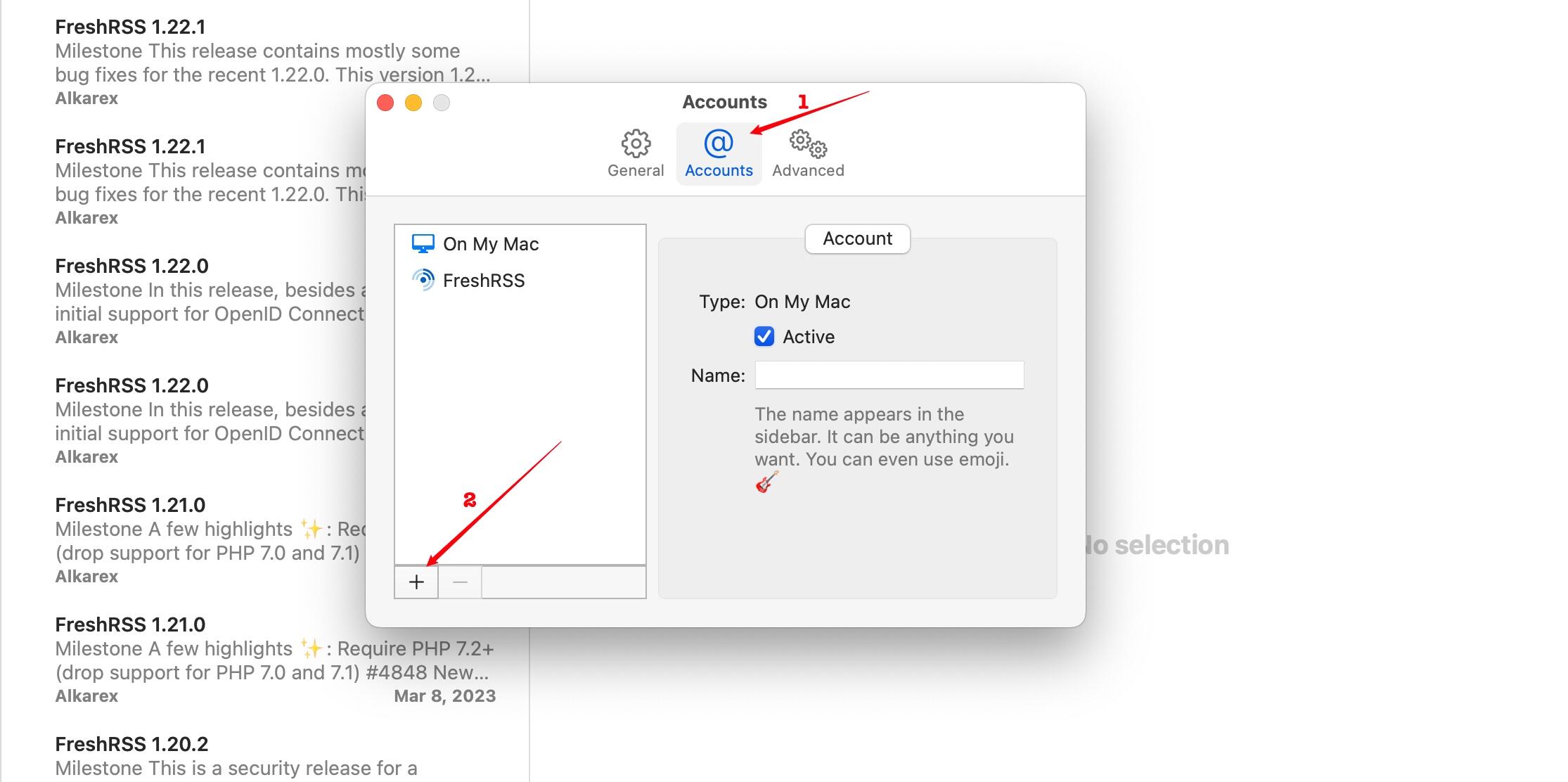This screenshot has height=782, width=1568.
Task: Click the second FreshRSS 1.22.1 article title
Action: (x=131, y=146)
